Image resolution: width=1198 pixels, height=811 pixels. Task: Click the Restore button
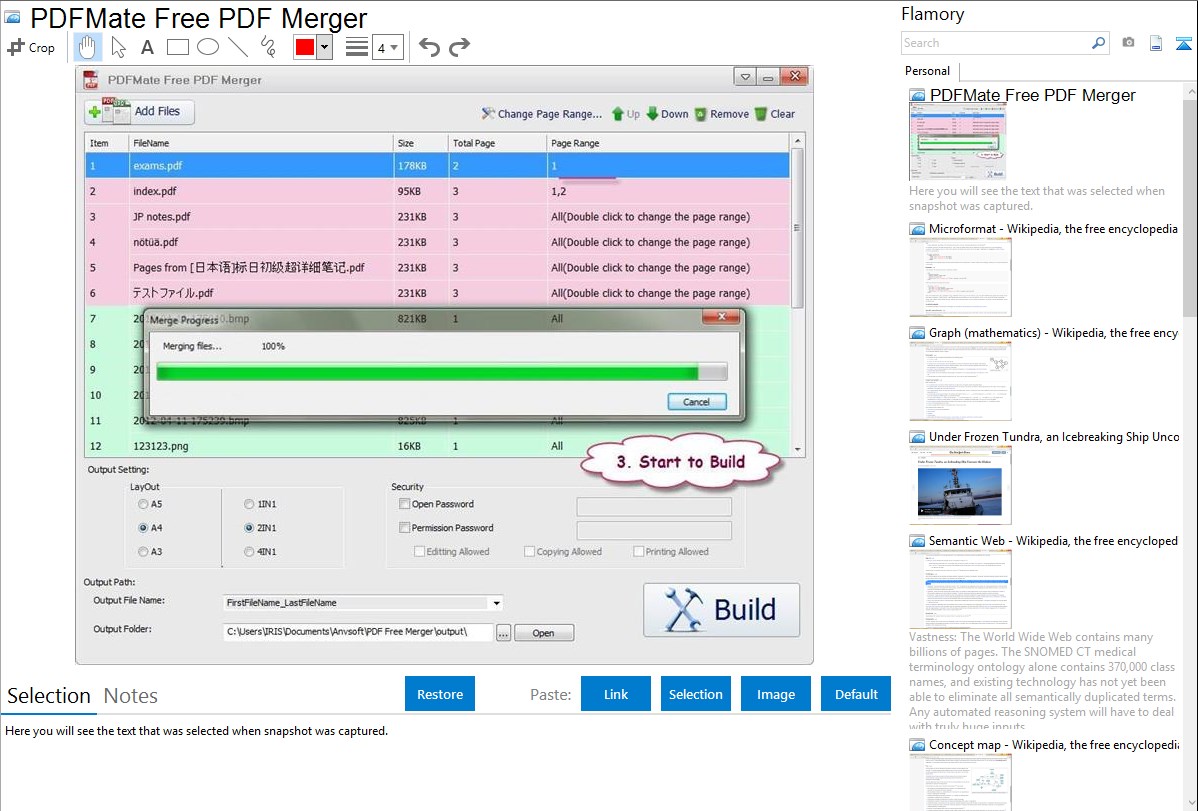(440, 694)
